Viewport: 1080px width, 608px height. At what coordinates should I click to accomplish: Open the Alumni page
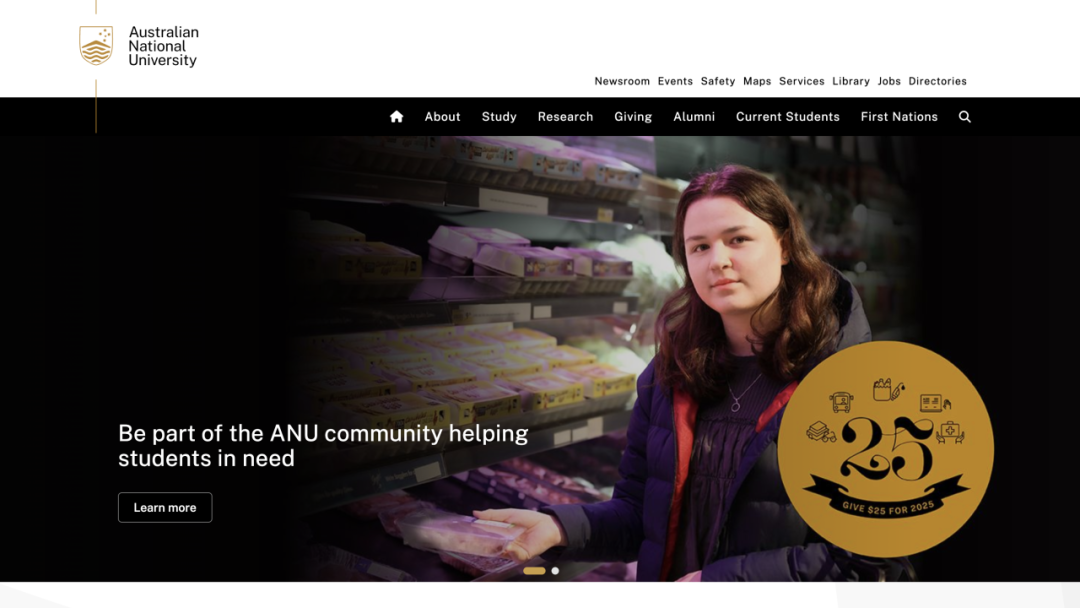pyautogui.click(x=694, y=117)
